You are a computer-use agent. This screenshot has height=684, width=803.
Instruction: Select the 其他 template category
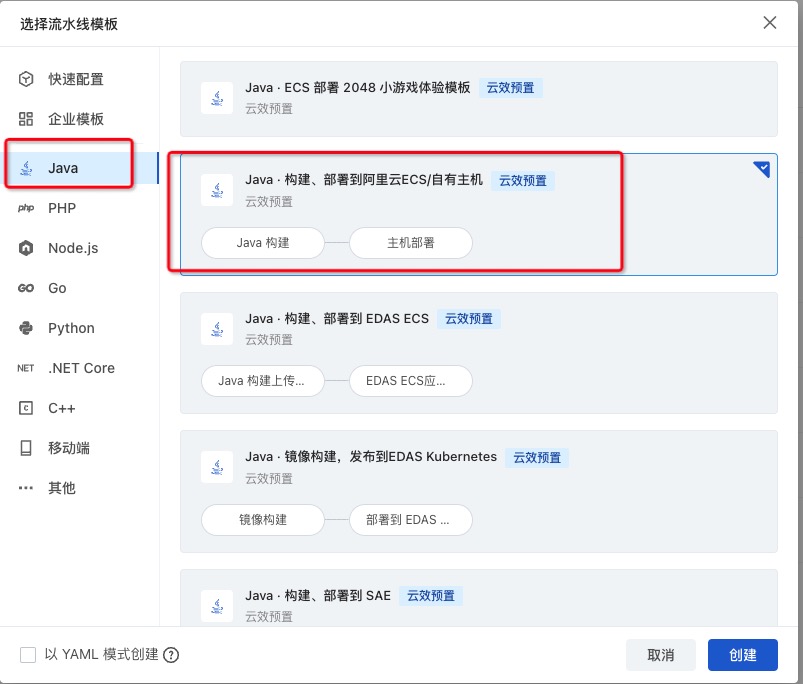click(80, 488)
